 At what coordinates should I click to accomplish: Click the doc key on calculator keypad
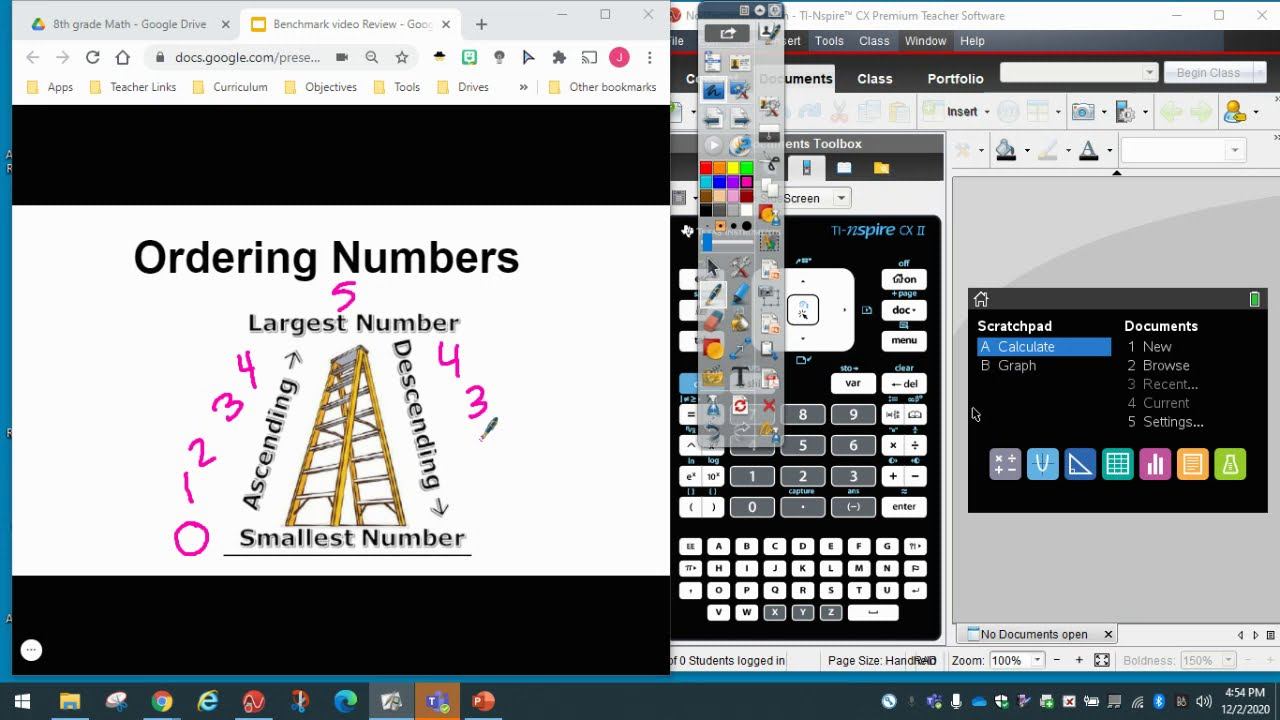pos(904,310)
